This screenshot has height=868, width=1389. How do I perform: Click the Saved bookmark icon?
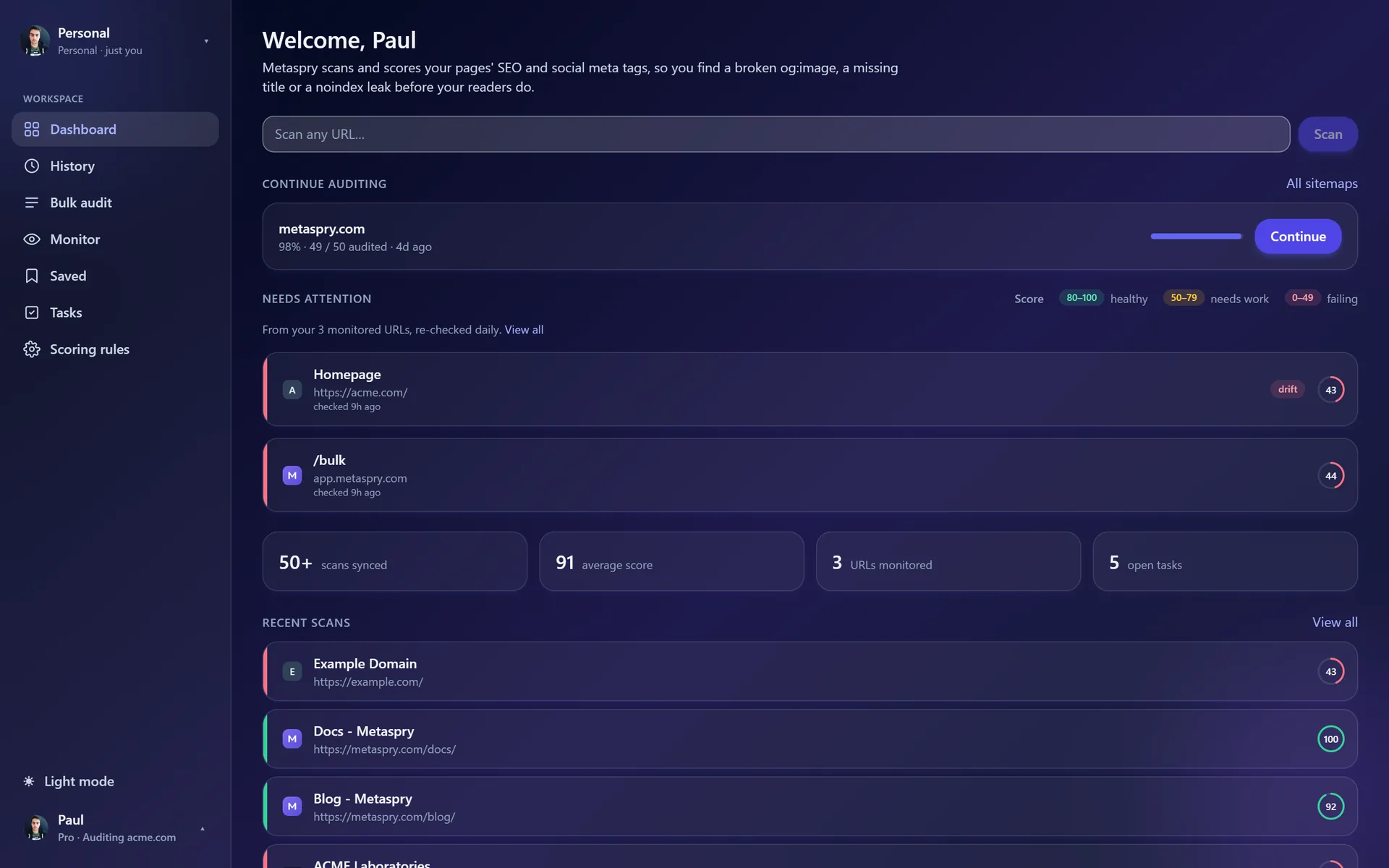(x=32, y=276)
